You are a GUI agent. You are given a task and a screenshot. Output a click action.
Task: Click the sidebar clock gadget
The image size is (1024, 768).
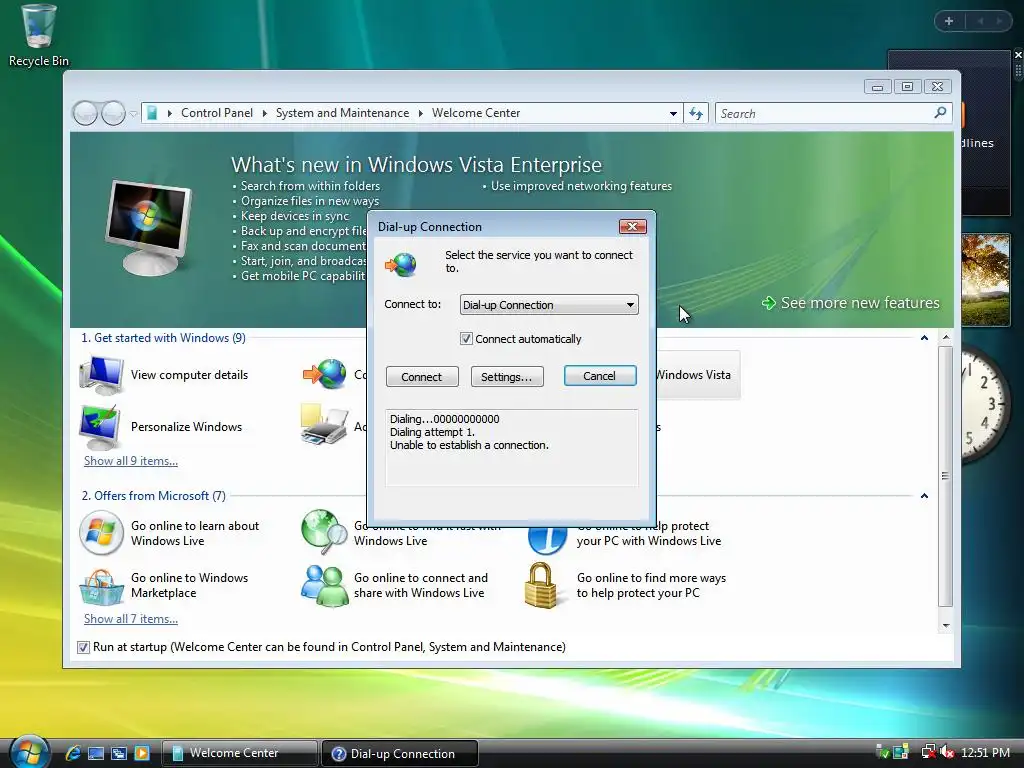click(x=985, y=405)
